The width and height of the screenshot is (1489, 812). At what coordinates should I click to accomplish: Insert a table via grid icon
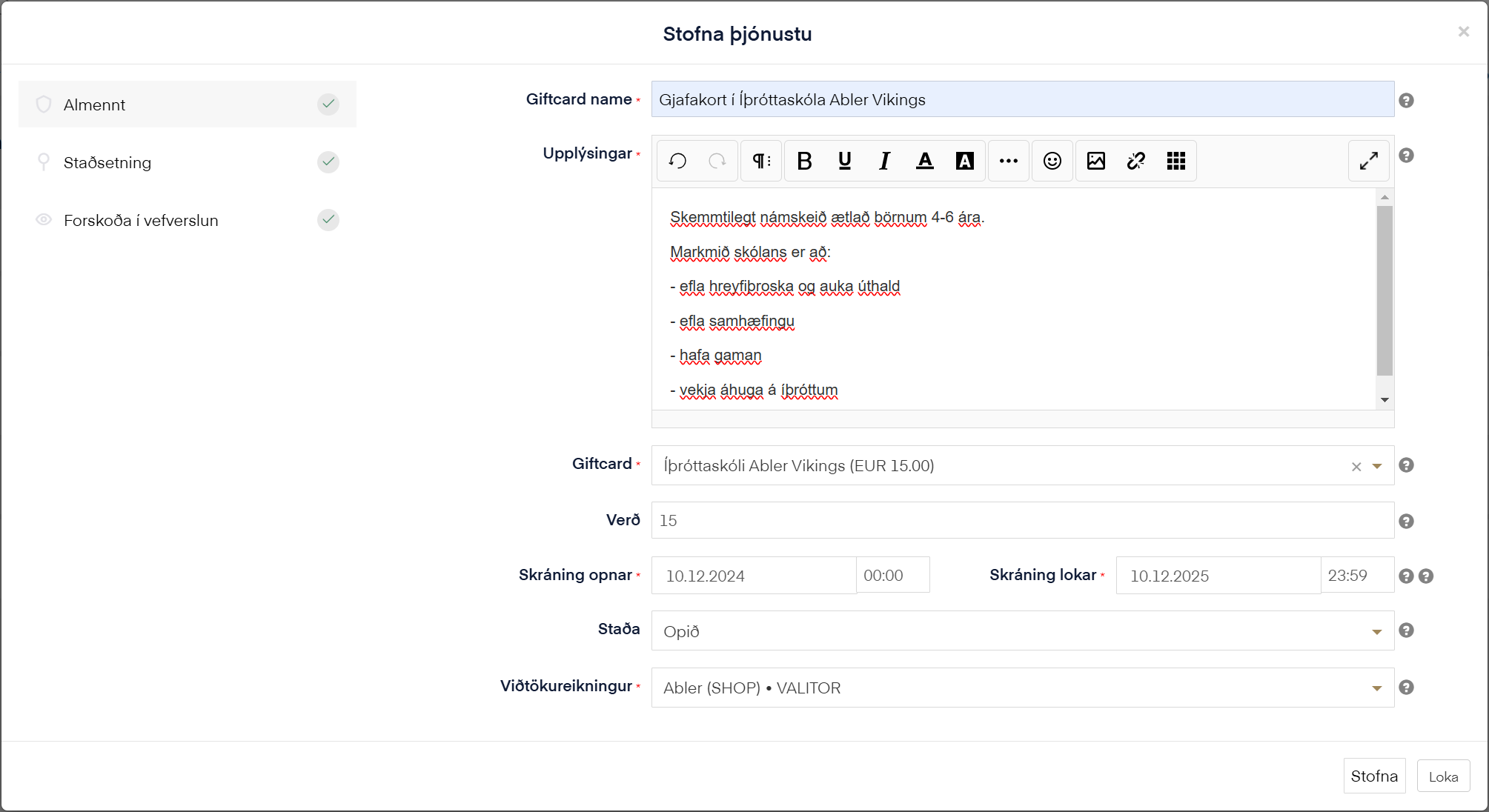(1175, 161)
